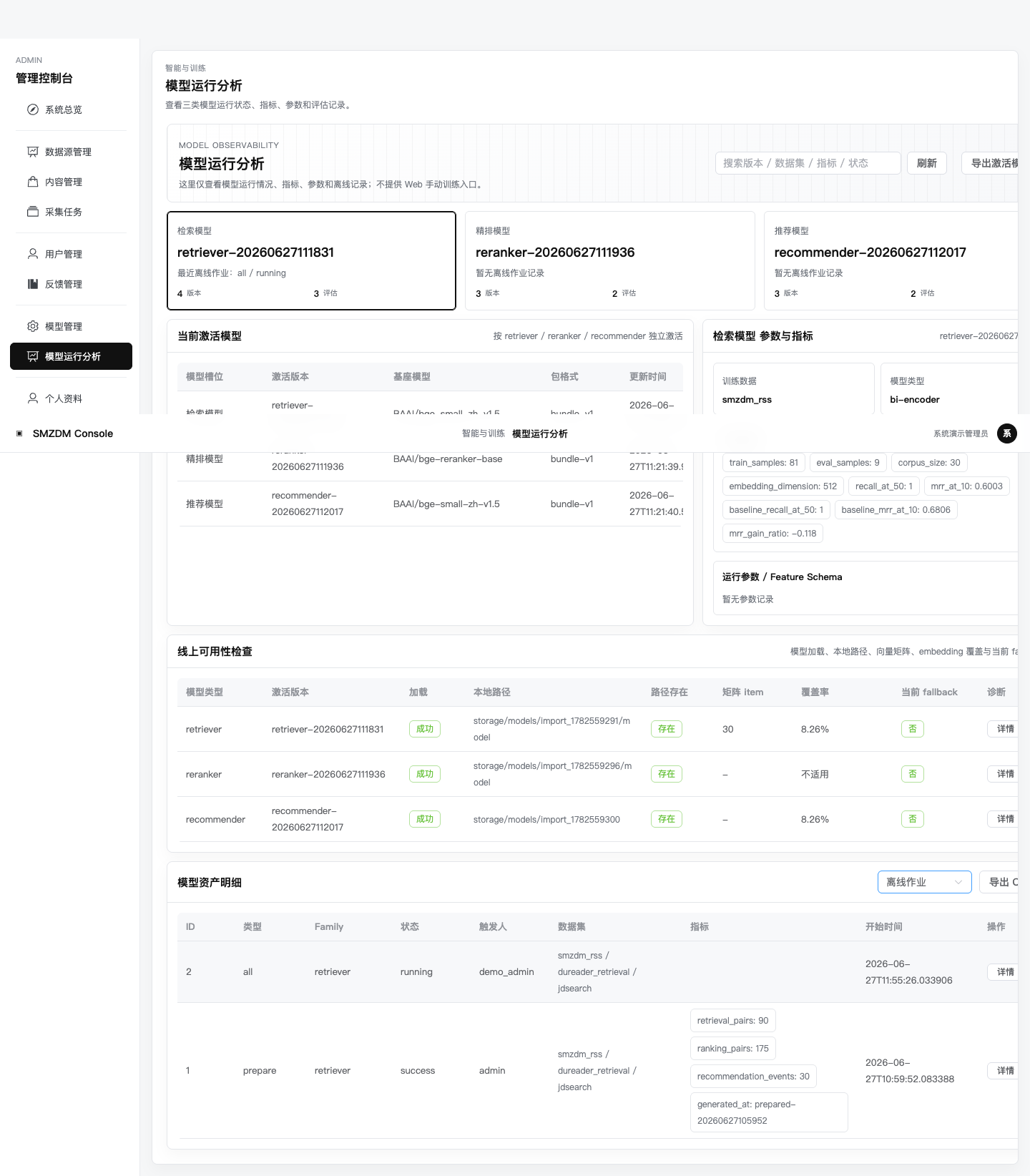Open 详情 for reranker availability row

point(1003,774)
